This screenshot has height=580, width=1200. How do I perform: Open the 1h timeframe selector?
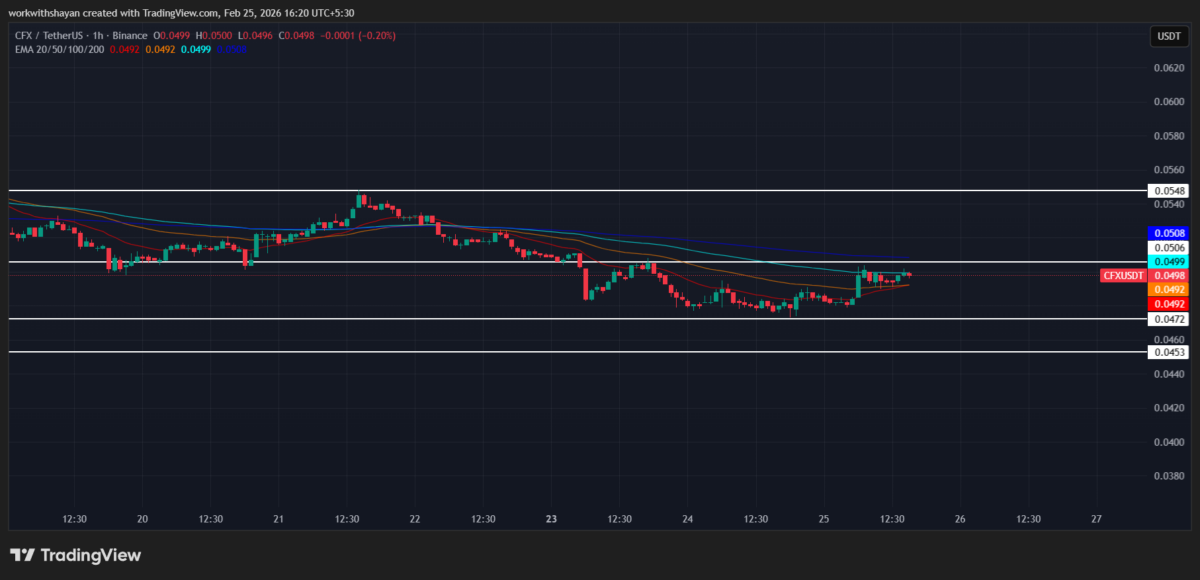[97, 35]
